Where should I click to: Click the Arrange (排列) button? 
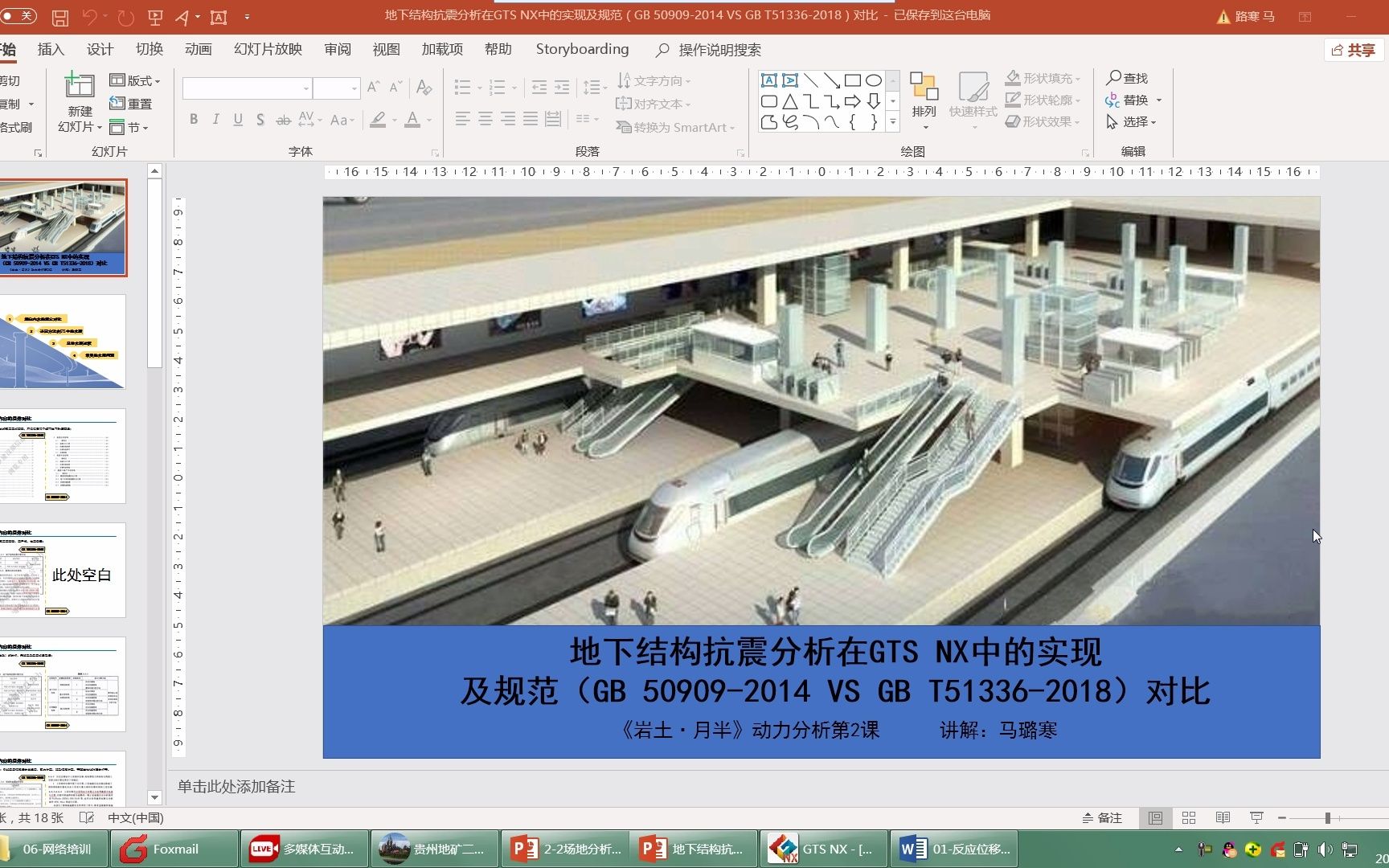click(924, 100)
